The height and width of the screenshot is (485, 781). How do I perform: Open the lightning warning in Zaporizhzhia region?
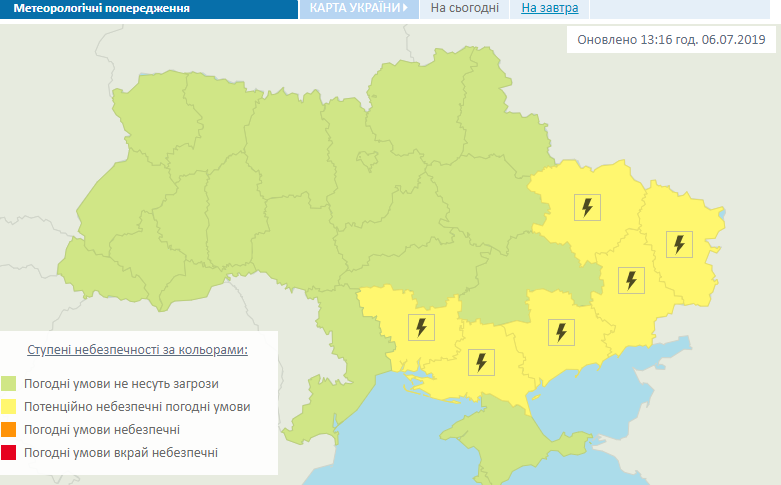click(562, 331)
